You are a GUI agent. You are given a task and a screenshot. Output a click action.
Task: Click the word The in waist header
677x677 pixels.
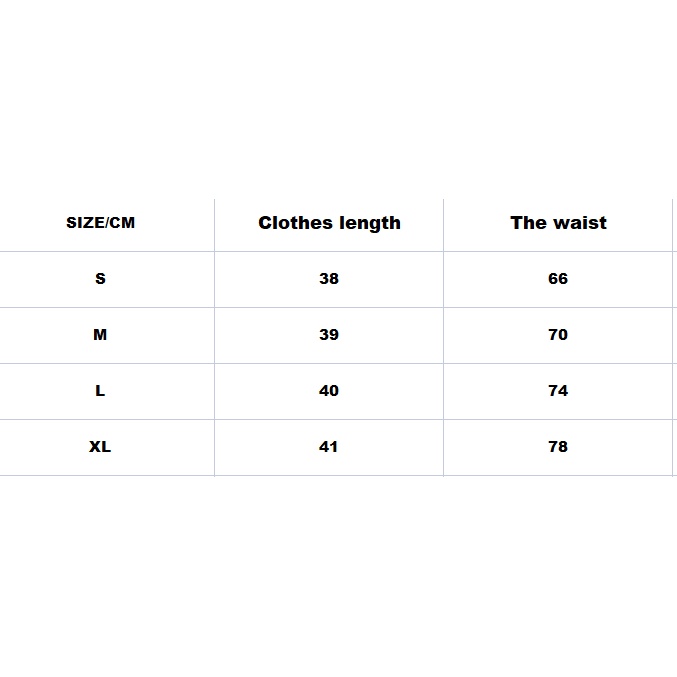click(x=529, y=223)
